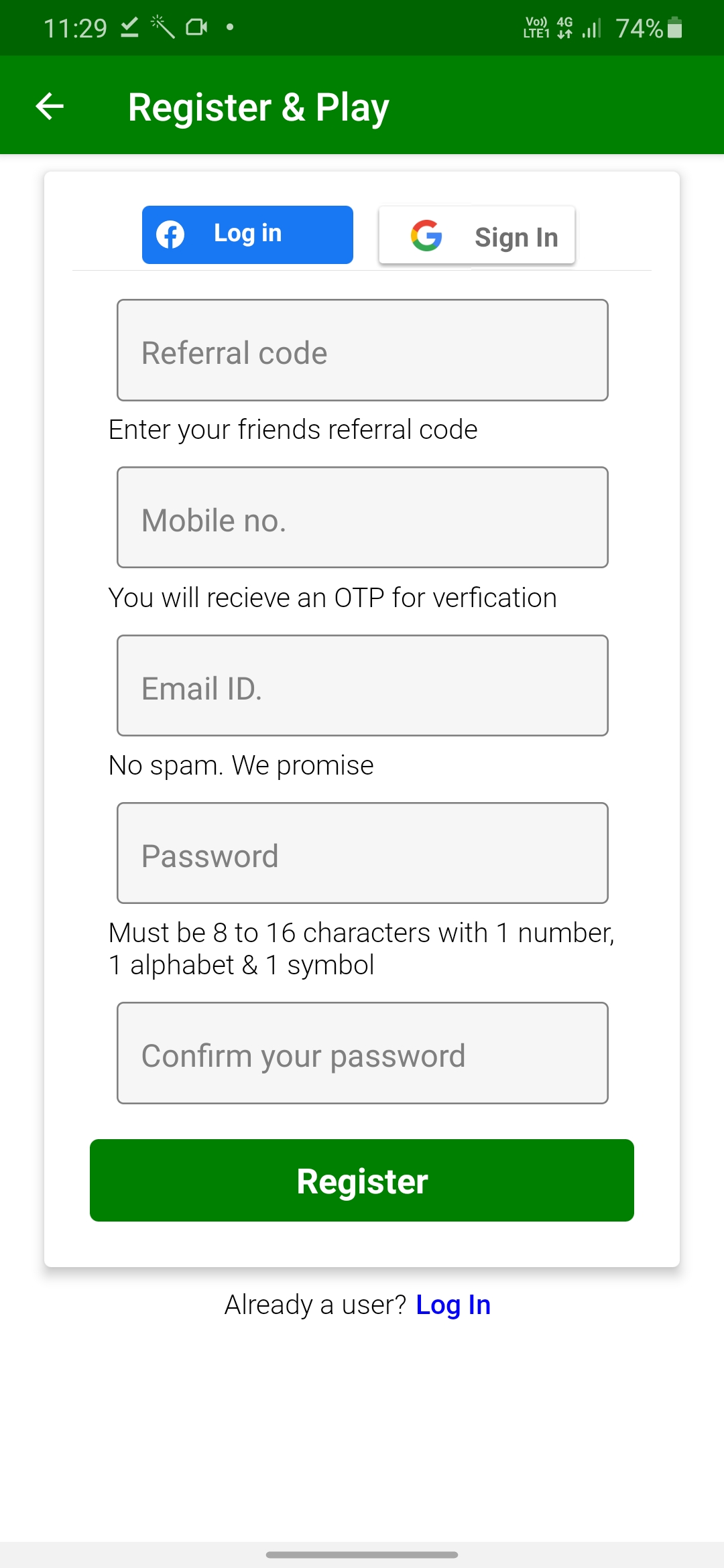Tap the back arrow icon
Viewport: 724px width, 1568px height.
(x=50, y=106)
